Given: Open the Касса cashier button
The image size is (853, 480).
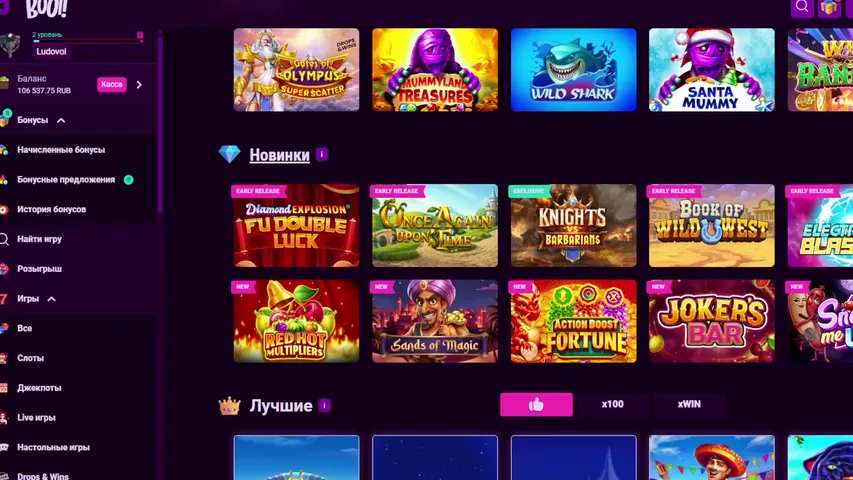Looking at the screenshot, I should click(112, 84).
